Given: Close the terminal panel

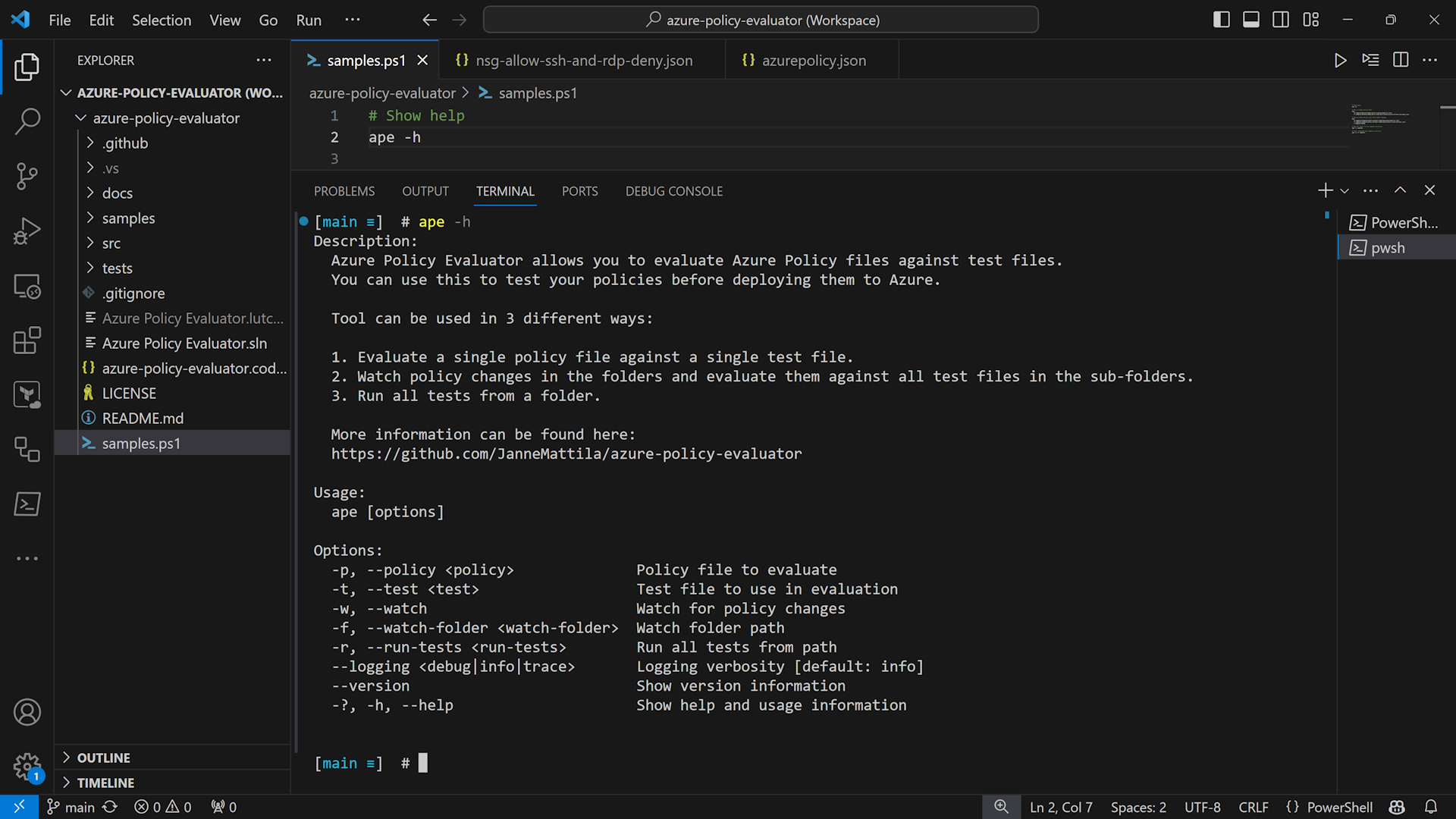Looking at the screenshot, I should coord(1429,190).
